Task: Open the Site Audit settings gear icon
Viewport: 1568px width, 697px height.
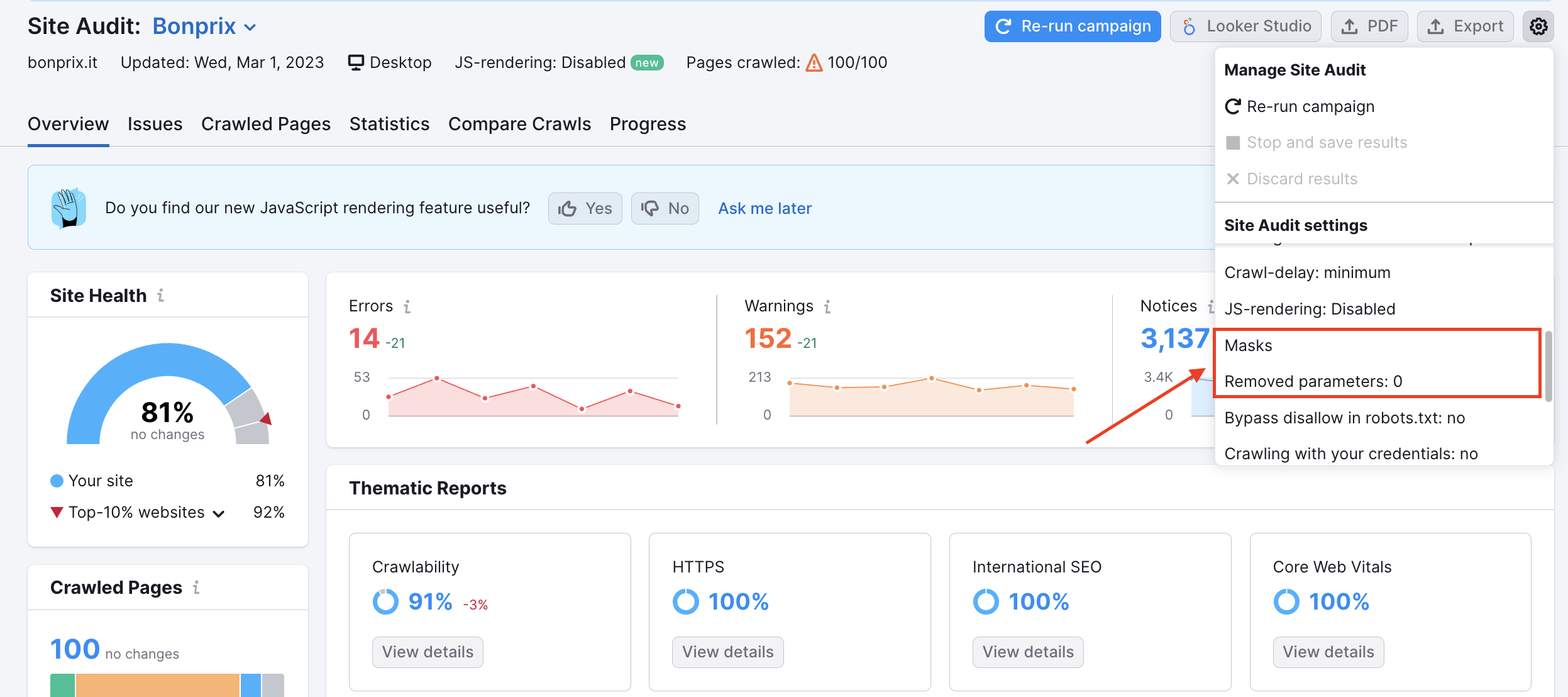Action: tap(1538, 26)
